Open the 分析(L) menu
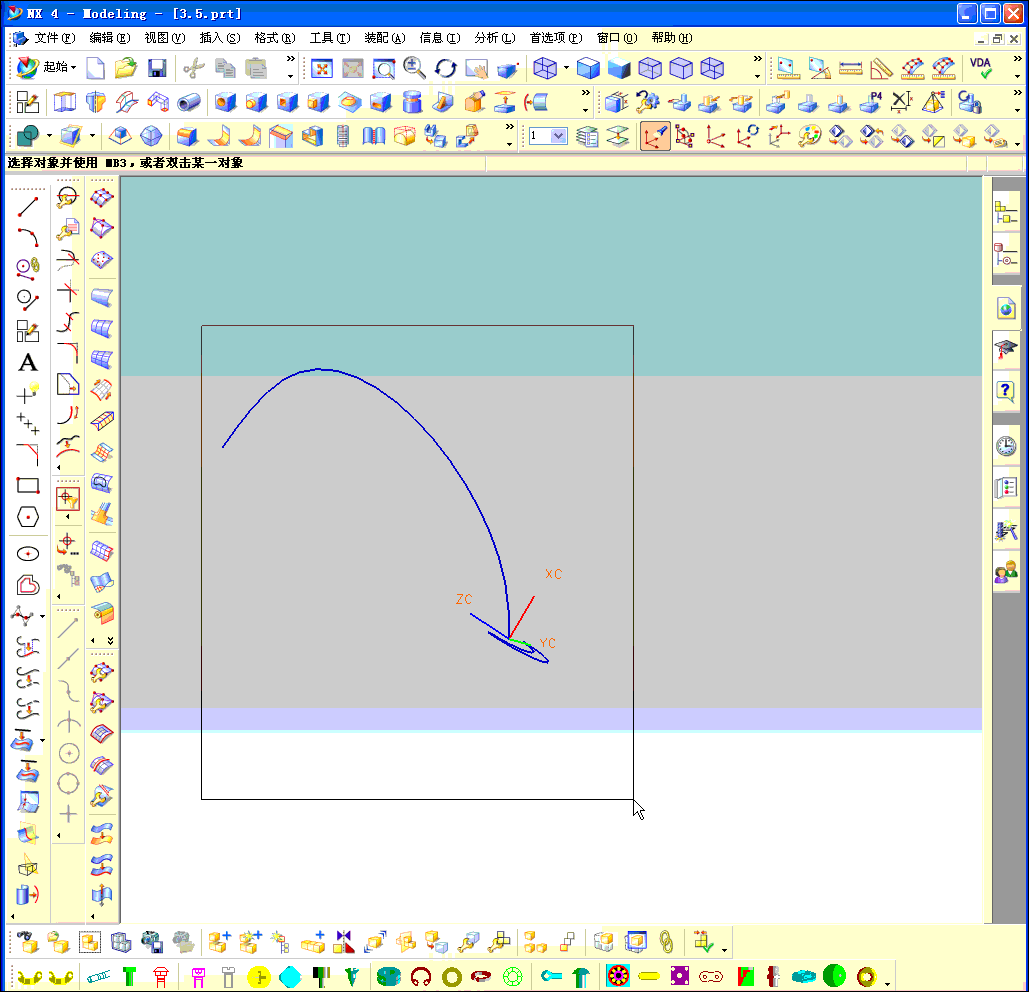The width and height of the screenshot is (1029, 992). pos(495,38)
